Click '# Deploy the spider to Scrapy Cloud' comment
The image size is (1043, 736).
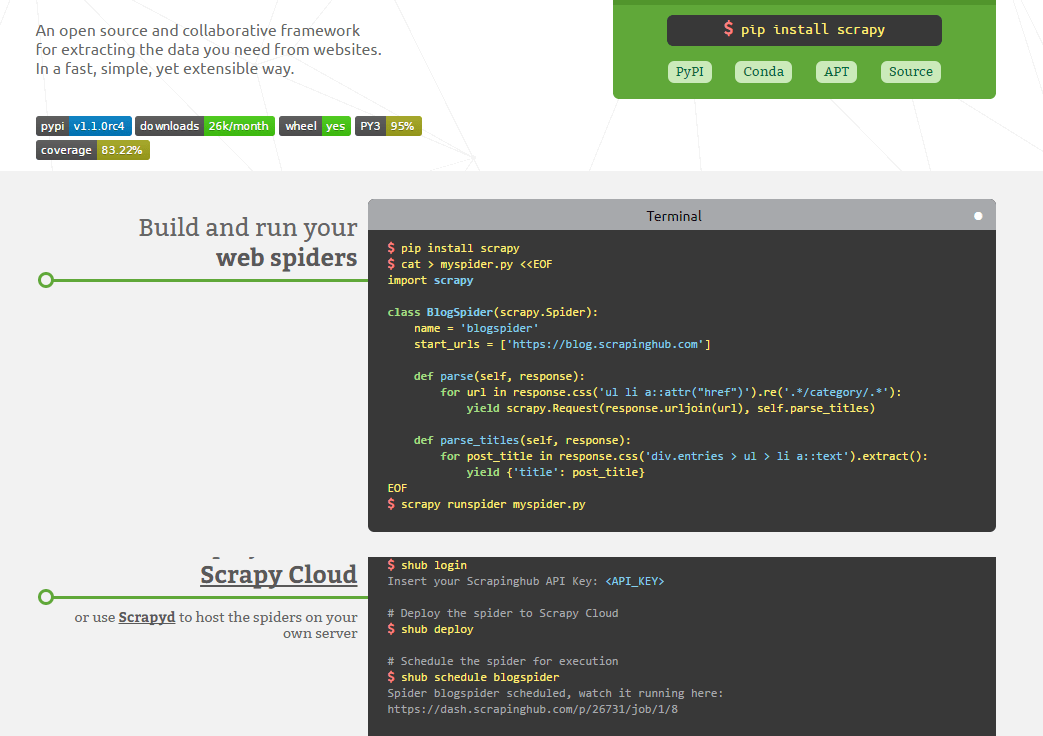pos(503,613)
